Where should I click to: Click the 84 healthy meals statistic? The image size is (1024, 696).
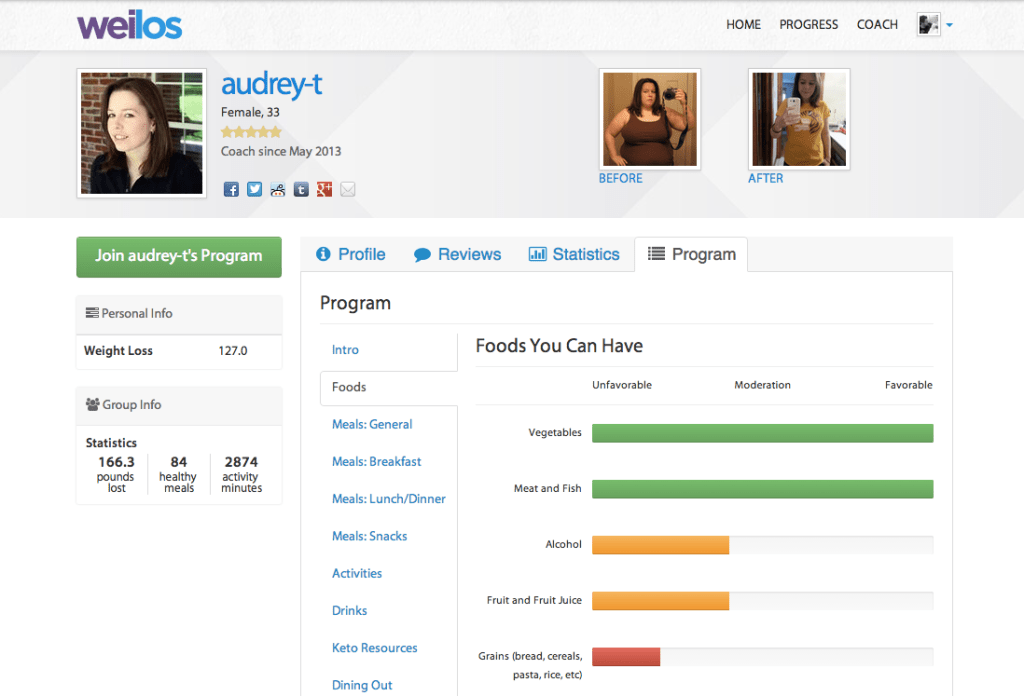178,474
